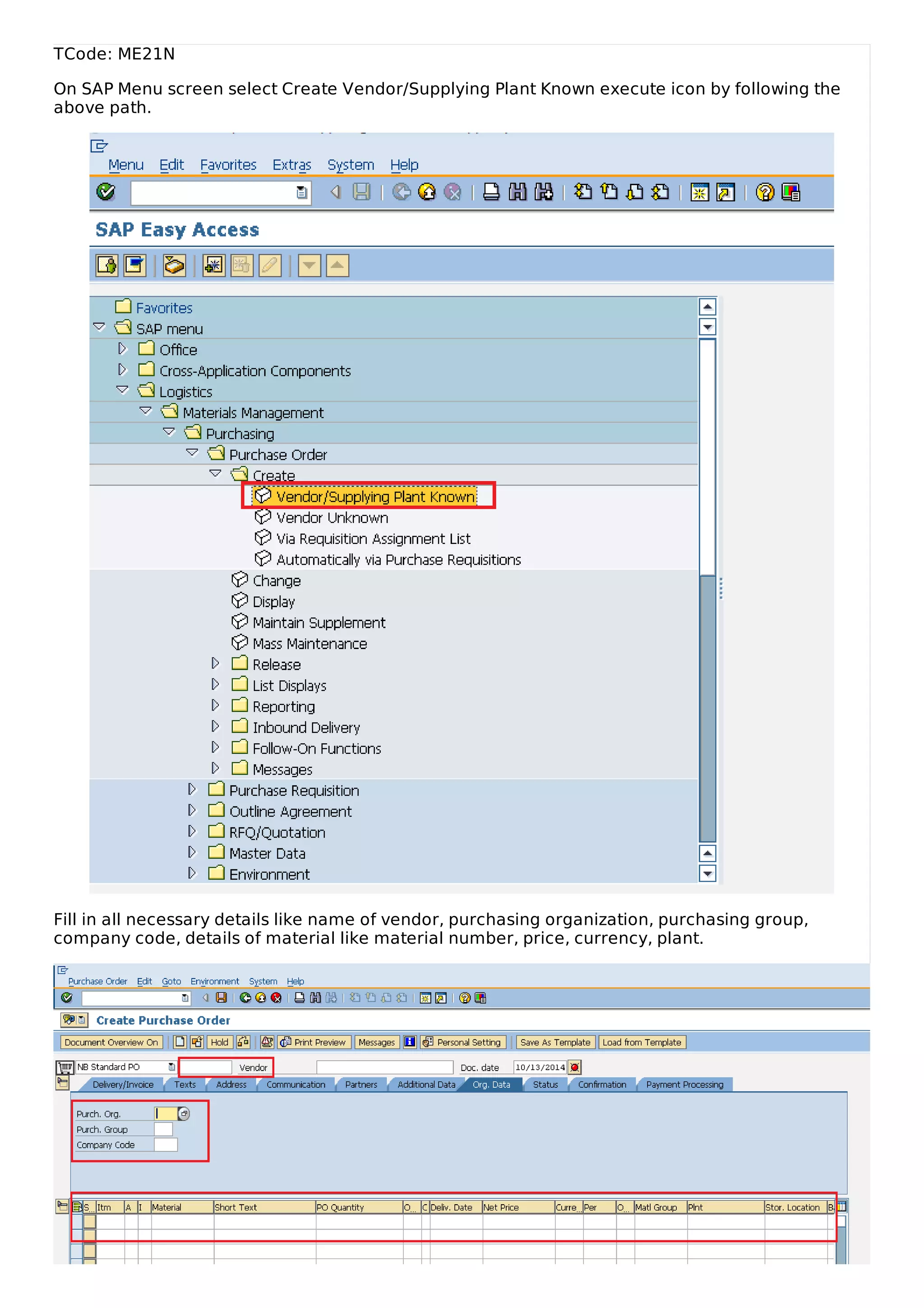Click the document date picker icon next to 10/13/2014

[x=575, y=1067]
